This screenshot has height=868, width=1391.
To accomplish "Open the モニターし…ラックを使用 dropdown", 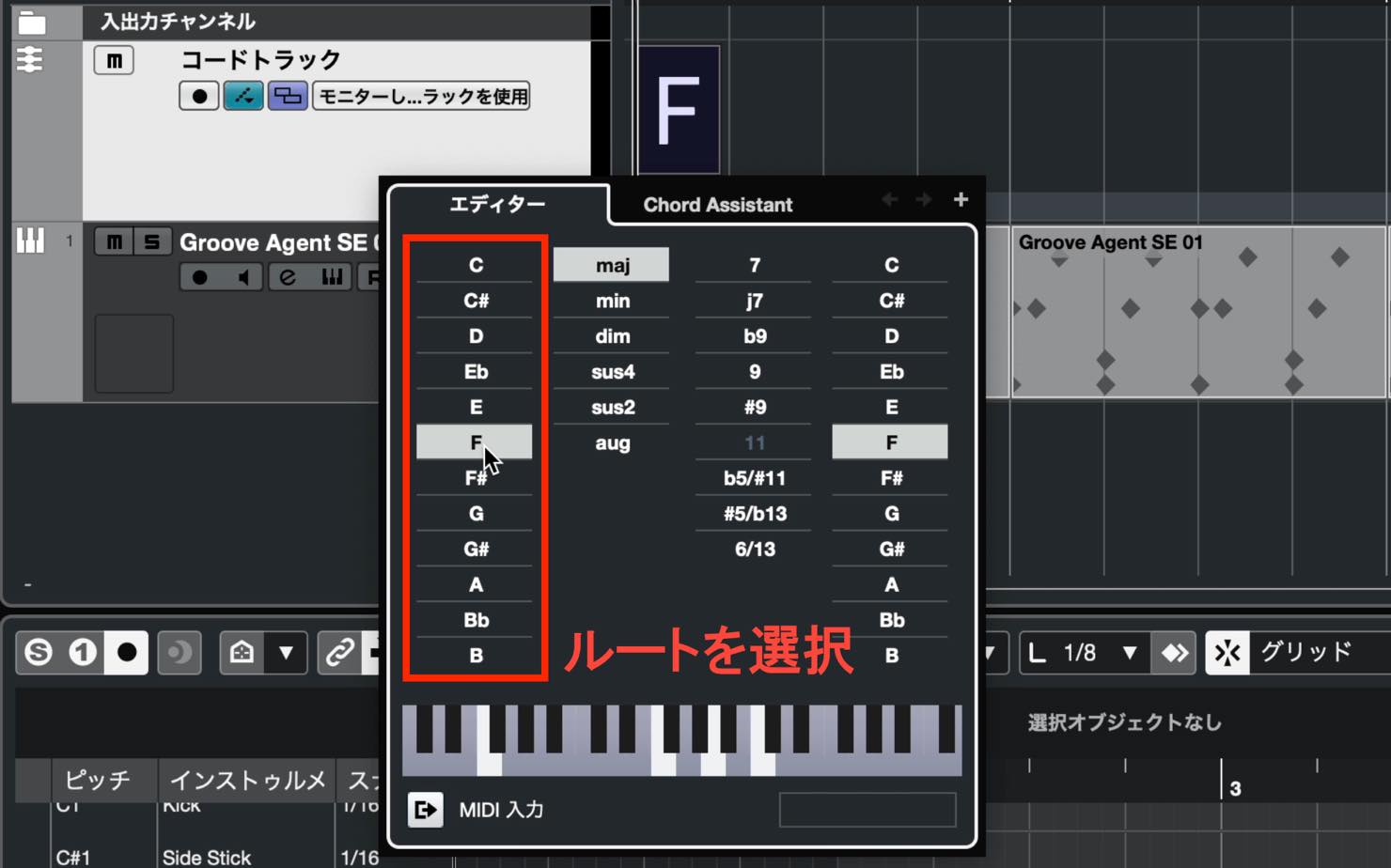I will (x=421, y=96).
